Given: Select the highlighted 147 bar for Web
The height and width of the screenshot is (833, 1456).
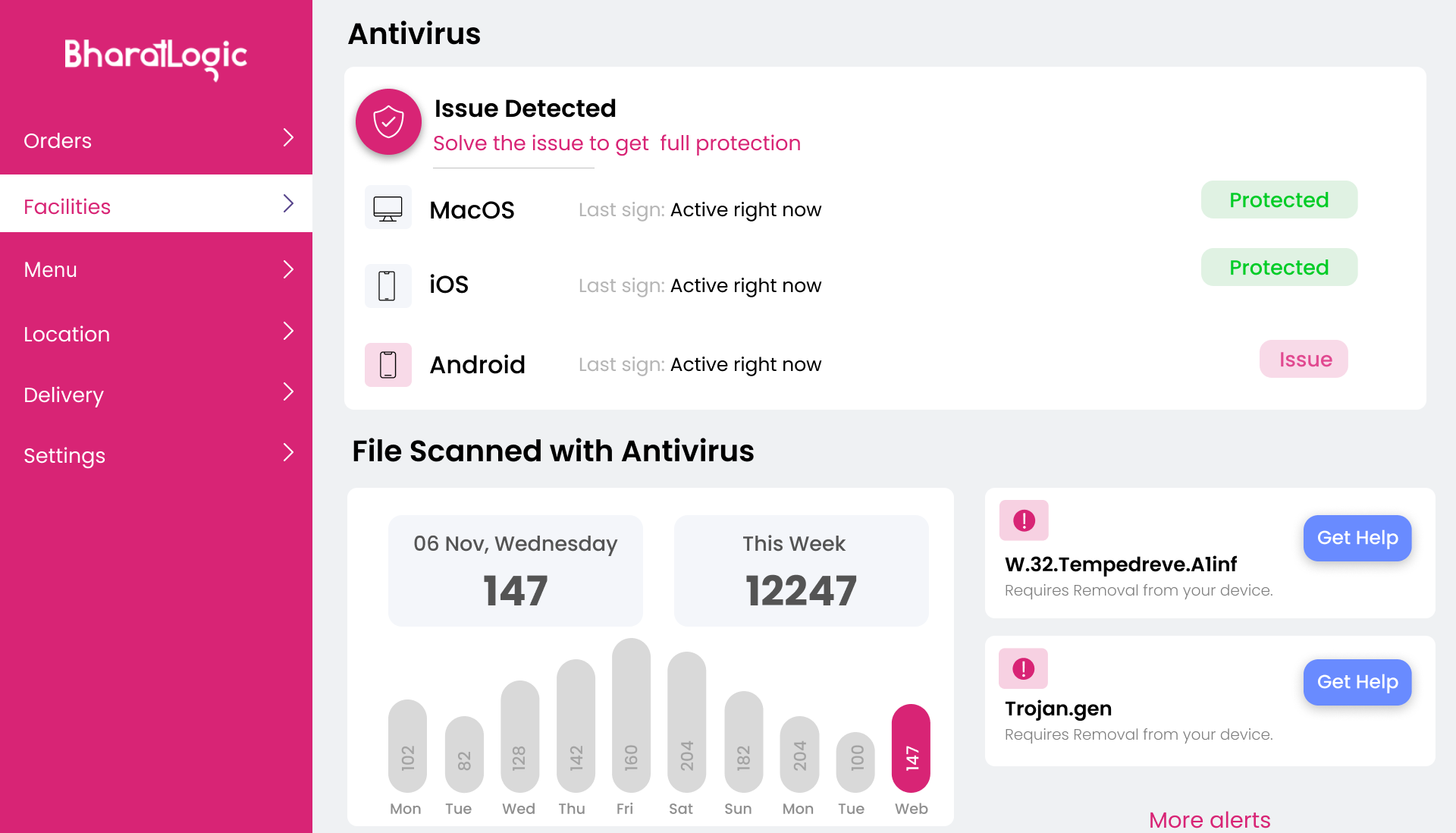Looking at the screenshot, I should (x=911, y=749).
